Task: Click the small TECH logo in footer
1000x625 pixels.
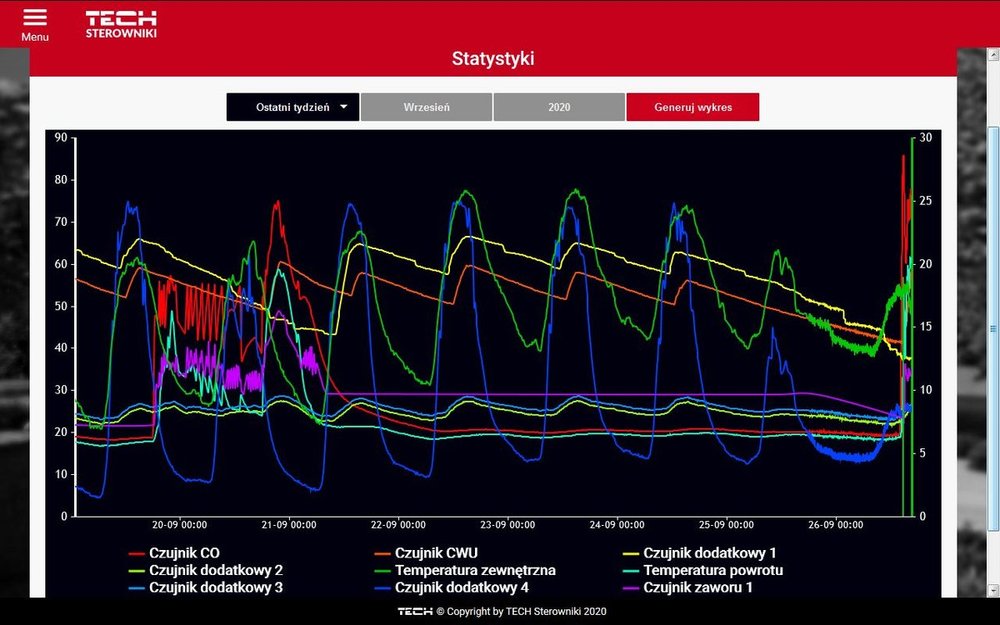Action: point(414,611)
